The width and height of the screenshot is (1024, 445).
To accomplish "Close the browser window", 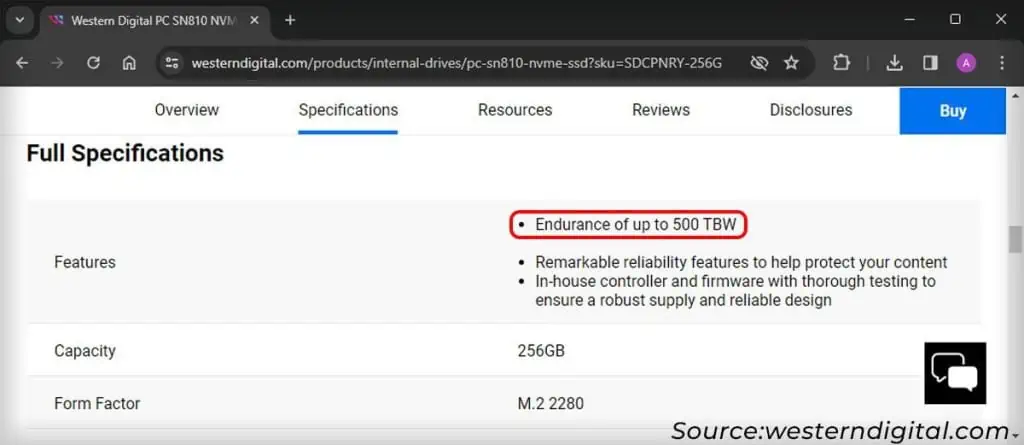I will (1000, 20).
